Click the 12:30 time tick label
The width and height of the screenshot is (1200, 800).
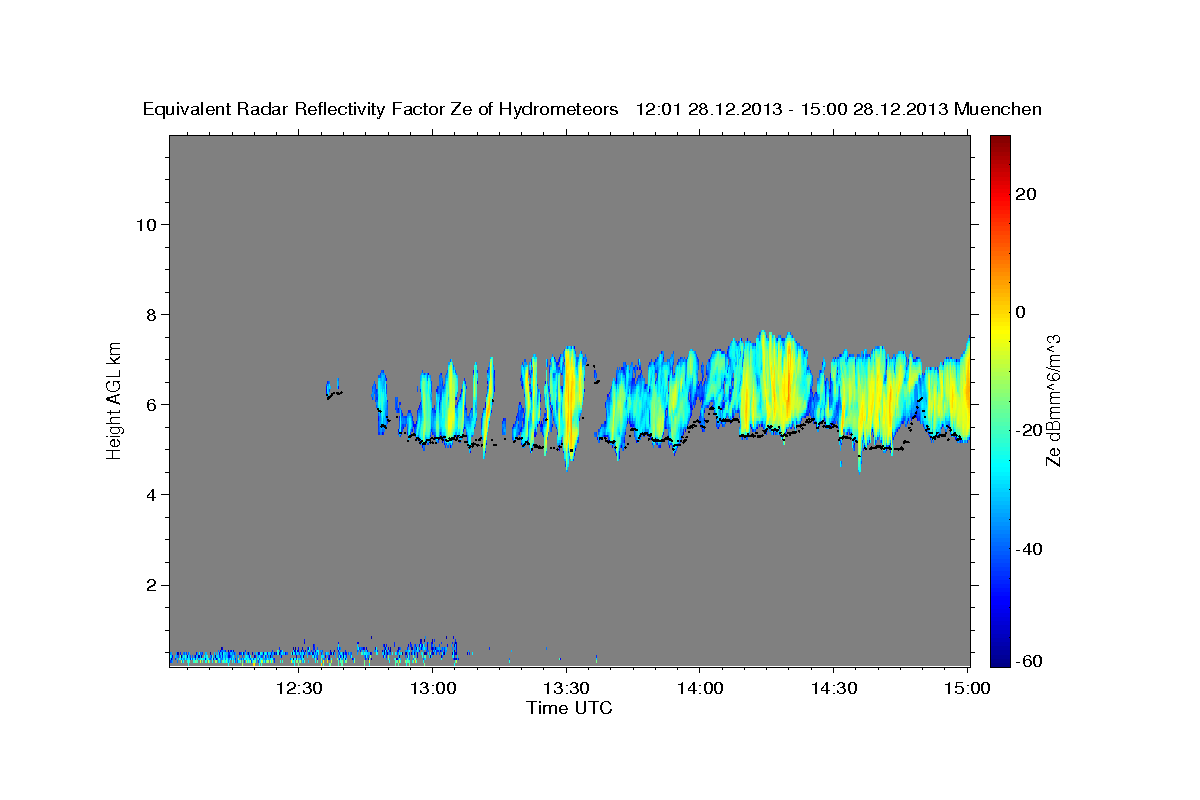click(x=300, y=688)
